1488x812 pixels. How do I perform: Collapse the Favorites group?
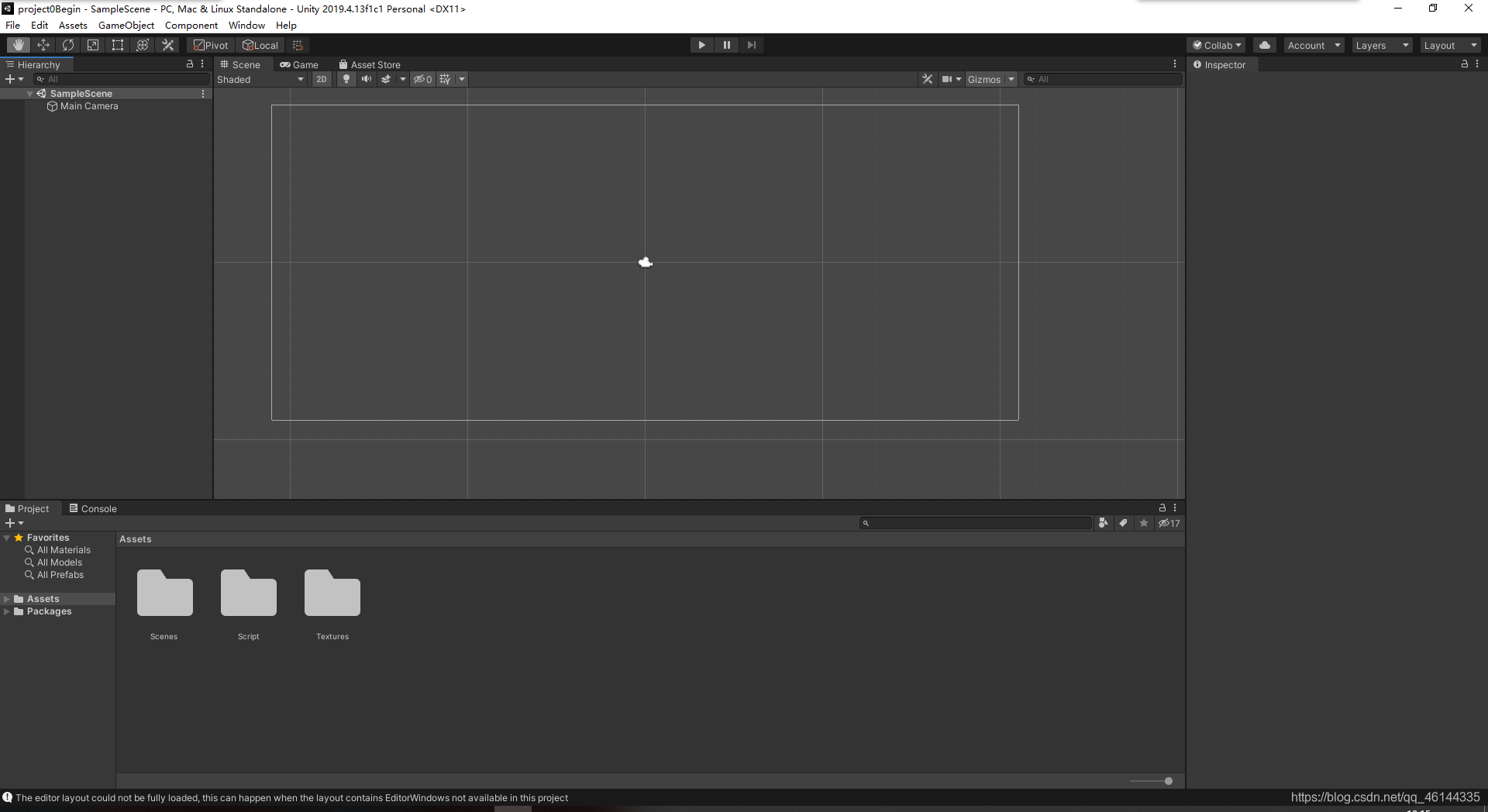7,538
